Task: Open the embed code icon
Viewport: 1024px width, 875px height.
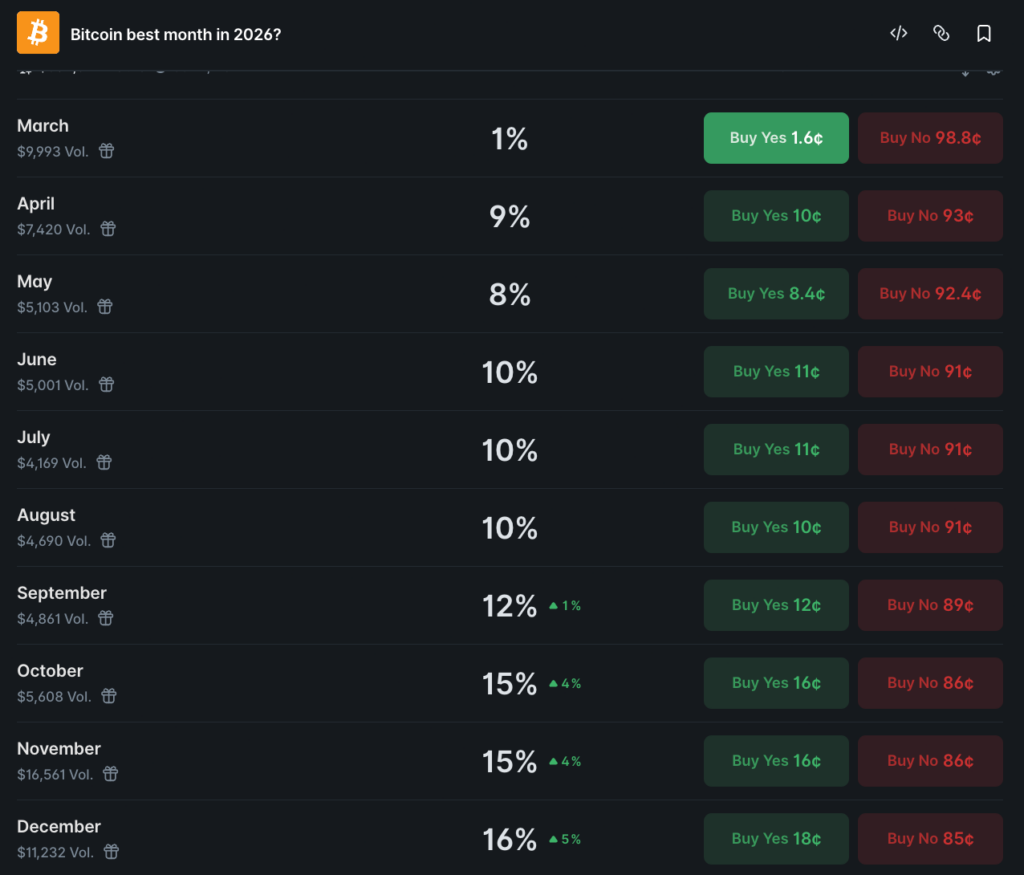Action: point(898,32)
